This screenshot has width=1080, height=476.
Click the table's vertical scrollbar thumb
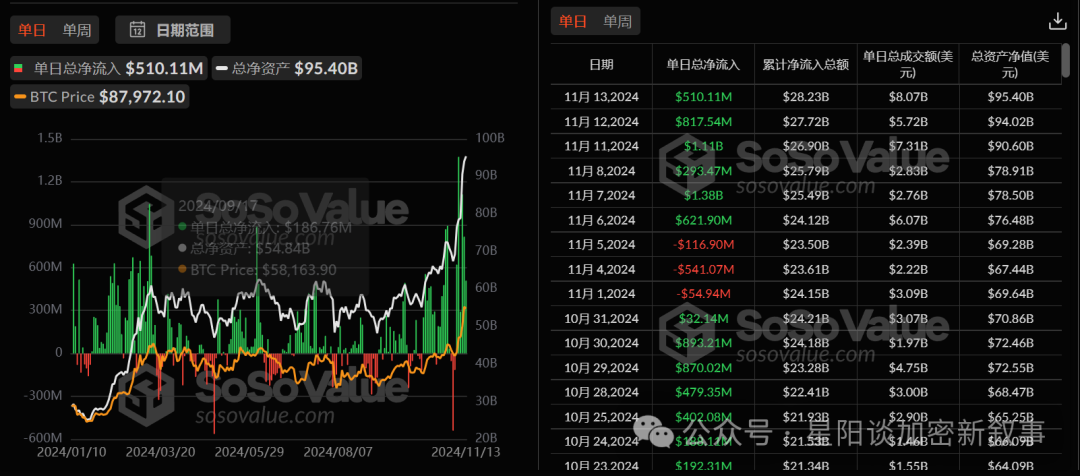click(x=1066, y=62)
